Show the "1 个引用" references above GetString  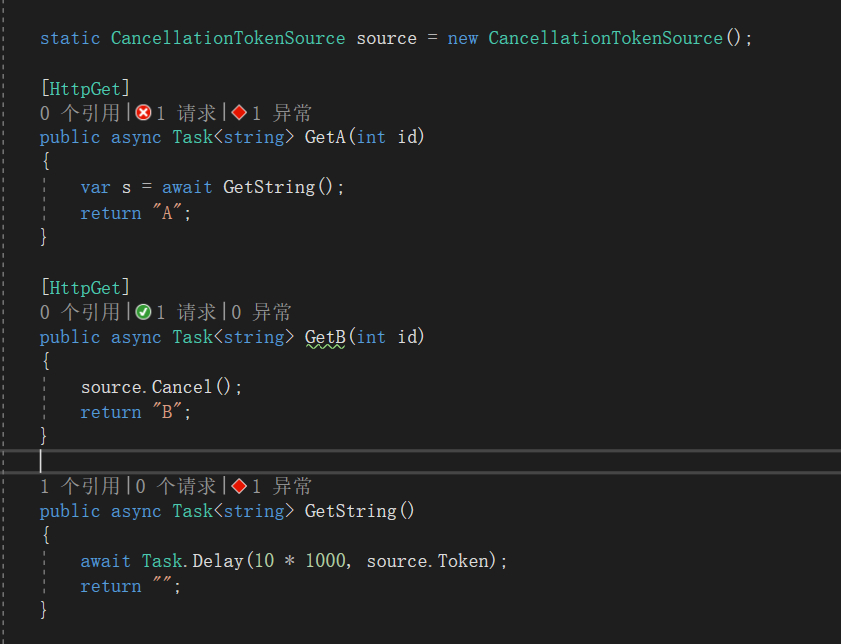(79, 486)
